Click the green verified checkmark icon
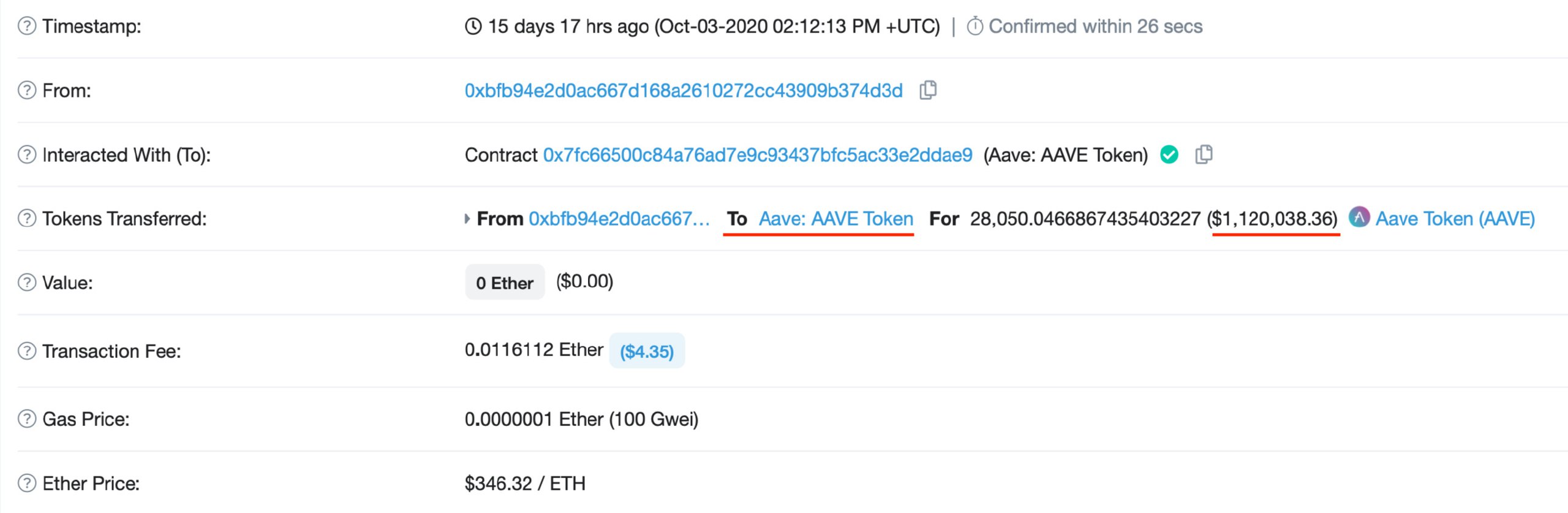The height and width of the screenshot is (513, 1568). [1169, 155]
